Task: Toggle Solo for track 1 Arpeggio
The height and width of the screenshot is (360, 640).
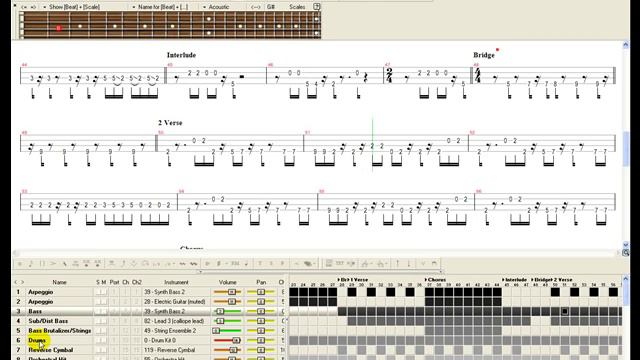Action: [x=98, y=292]
